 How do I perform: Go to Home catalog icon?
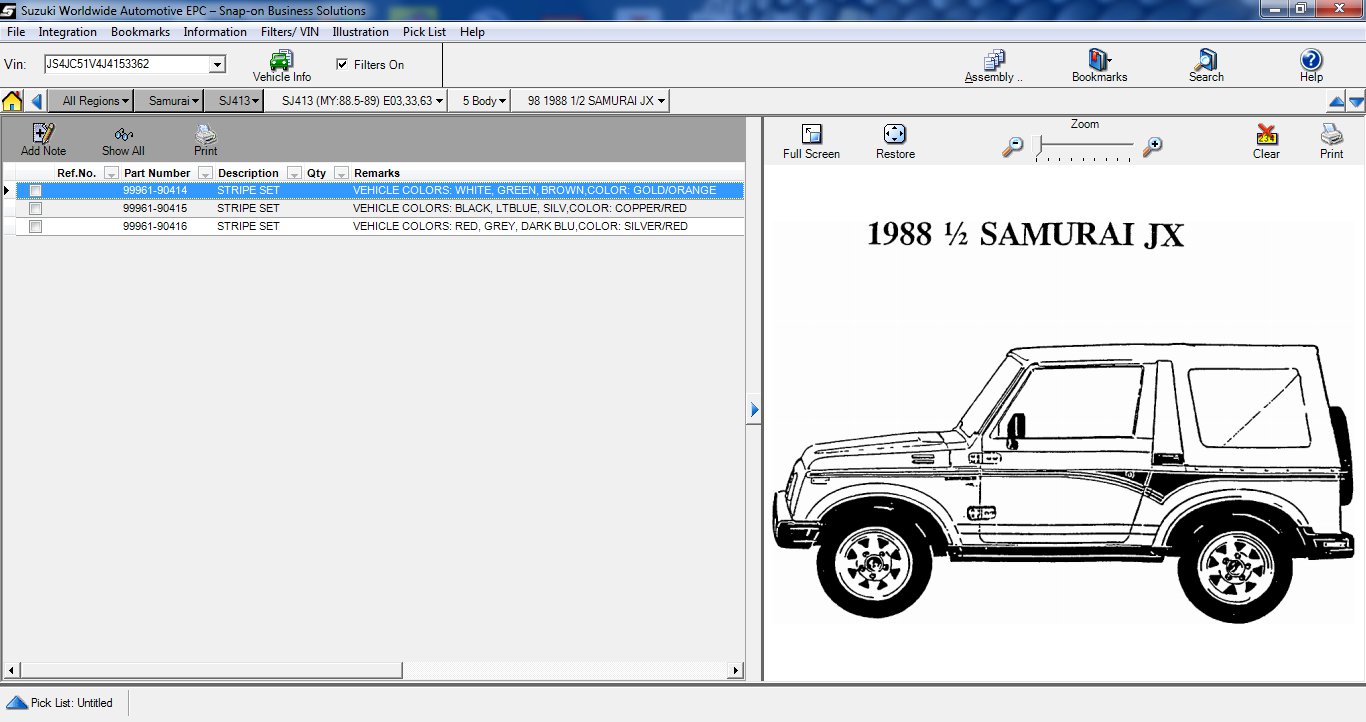pyautogui.click(x=12, y=101)
